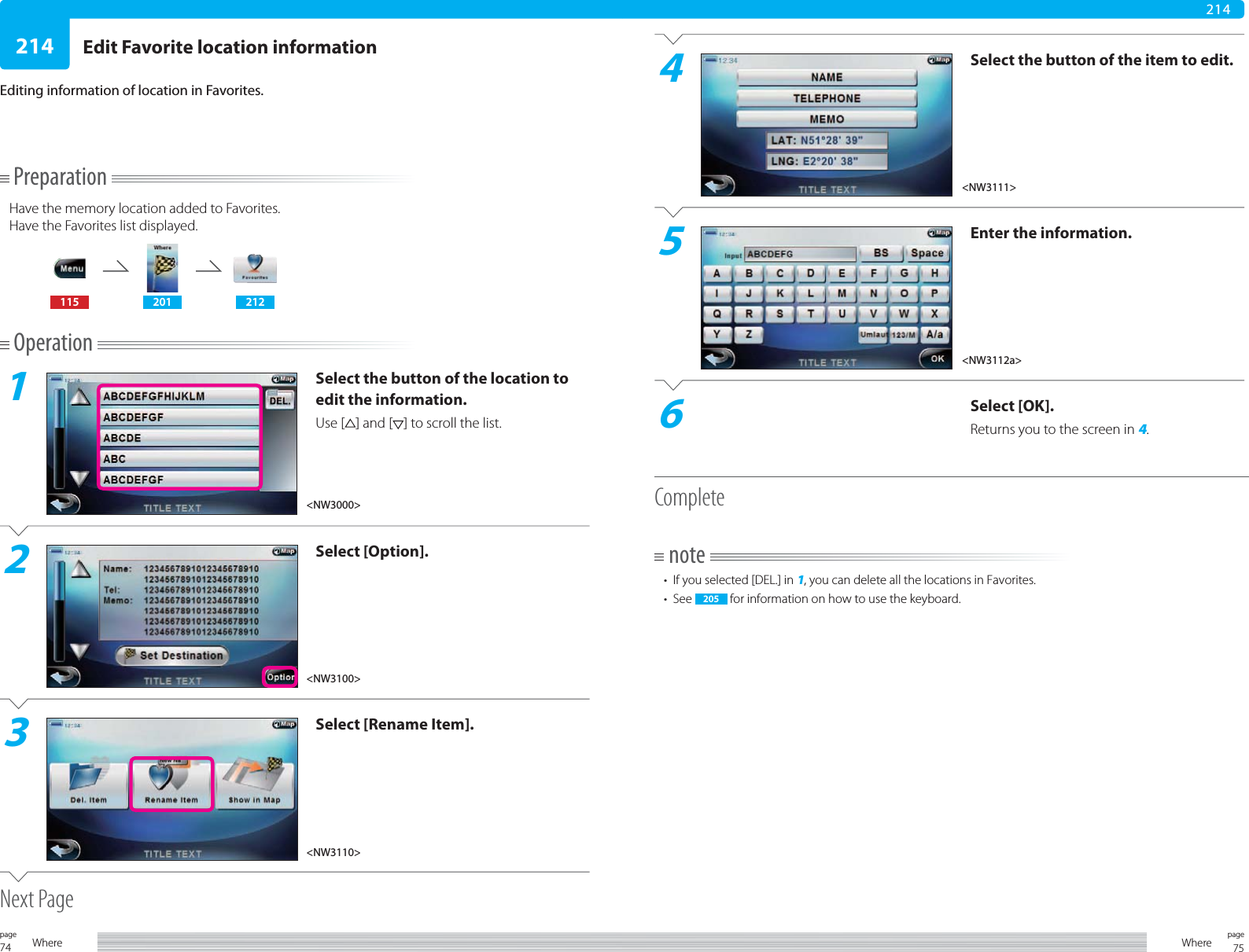Click DEL. button in step 1 screen
The height and width of the screenshot is (952, 1249).
[x=279, y=400]
